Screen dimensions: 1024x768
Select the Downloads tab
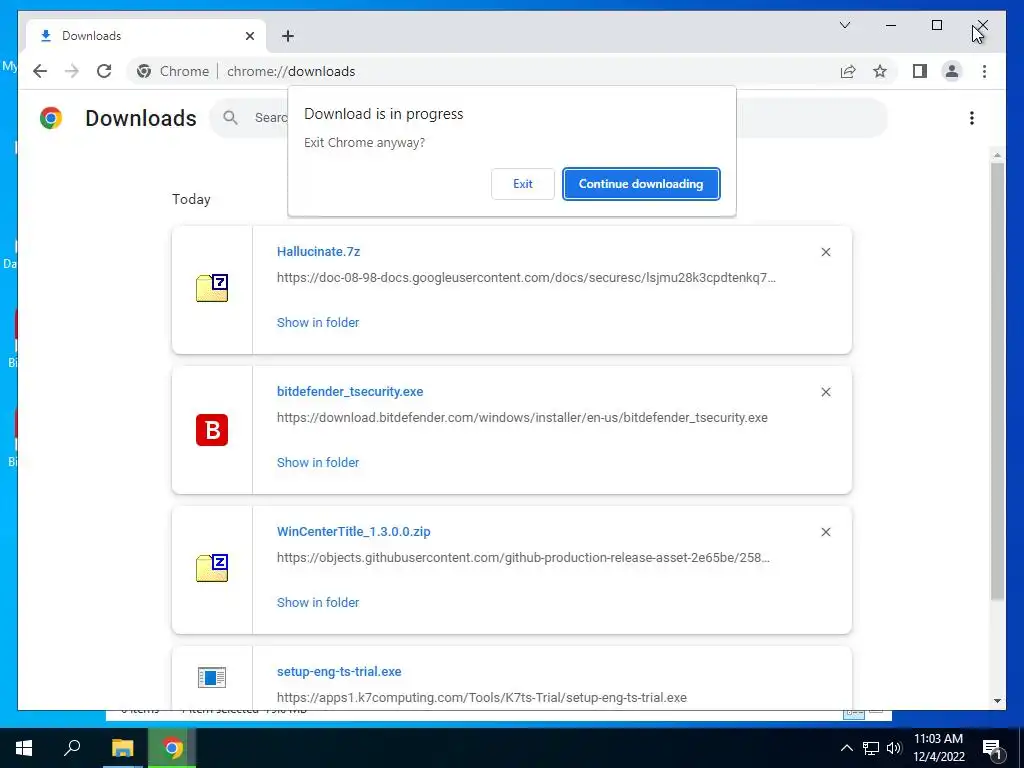[146, 36]
